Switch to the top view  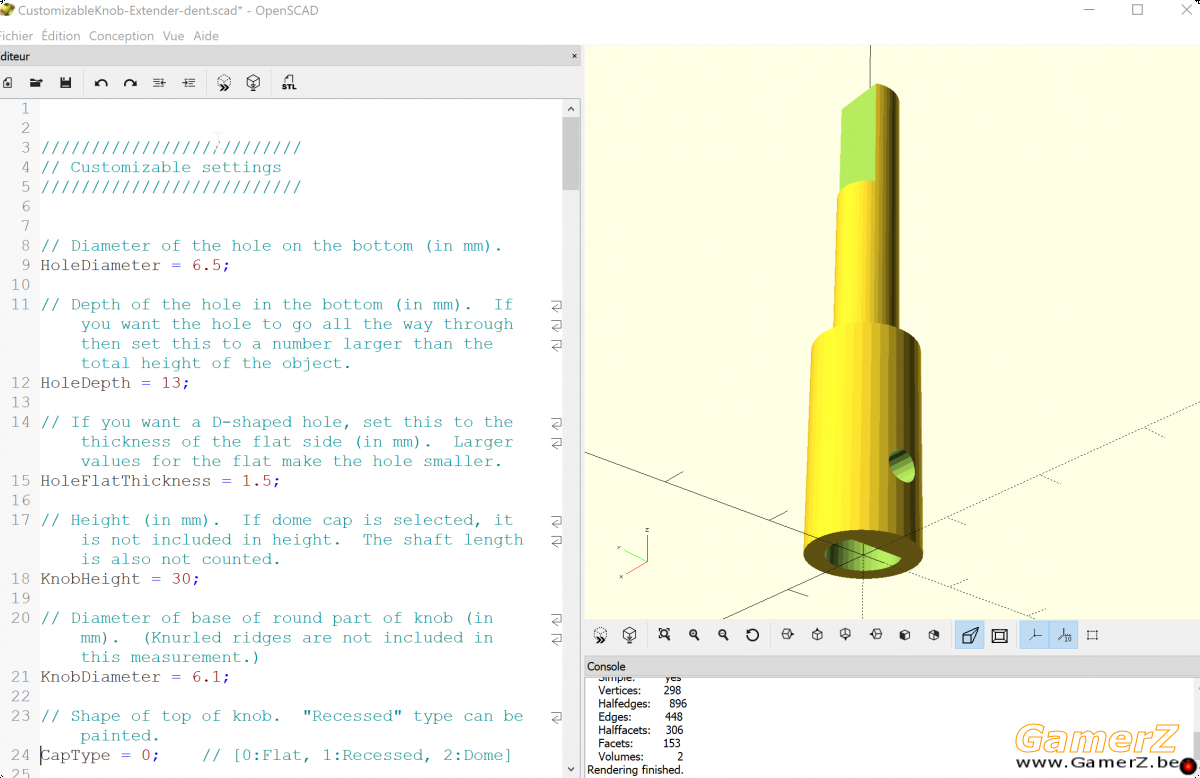pos(817,635)
